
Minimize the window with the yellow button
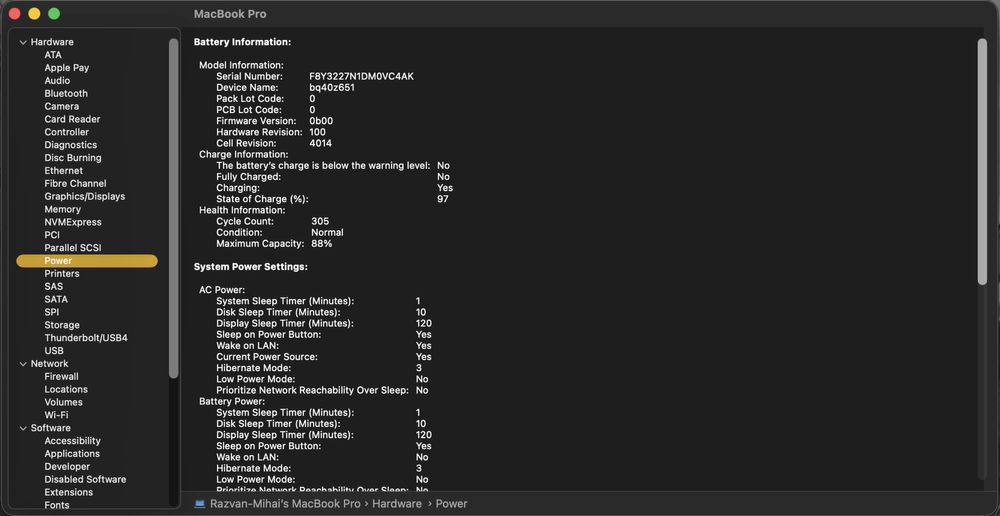tap(34, 14)
